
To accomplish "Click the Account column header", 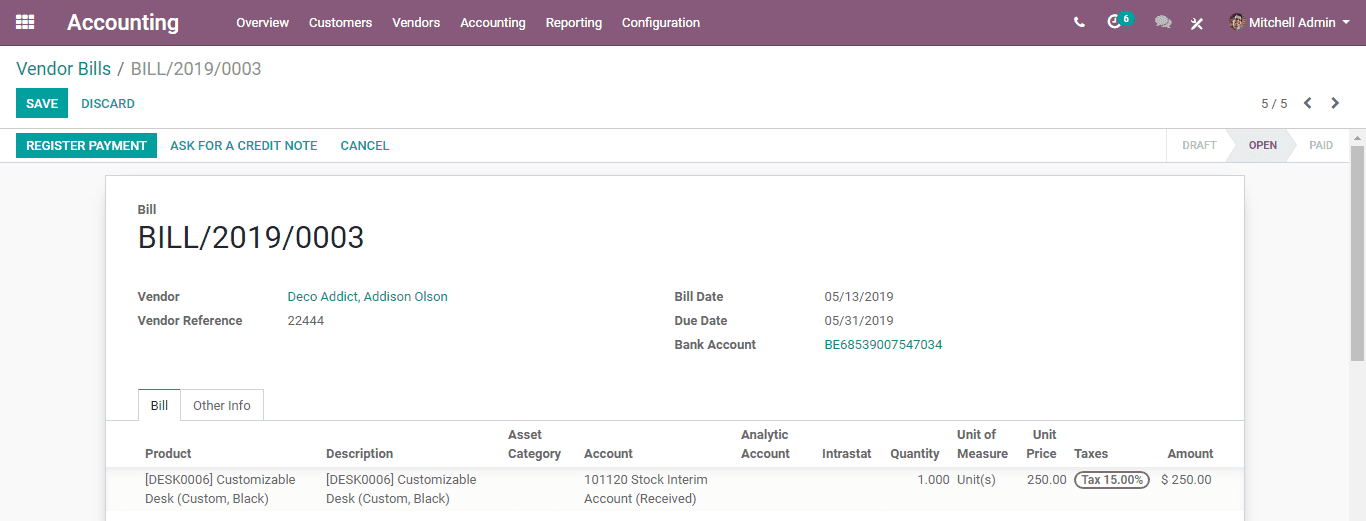I will click(608, 454).
